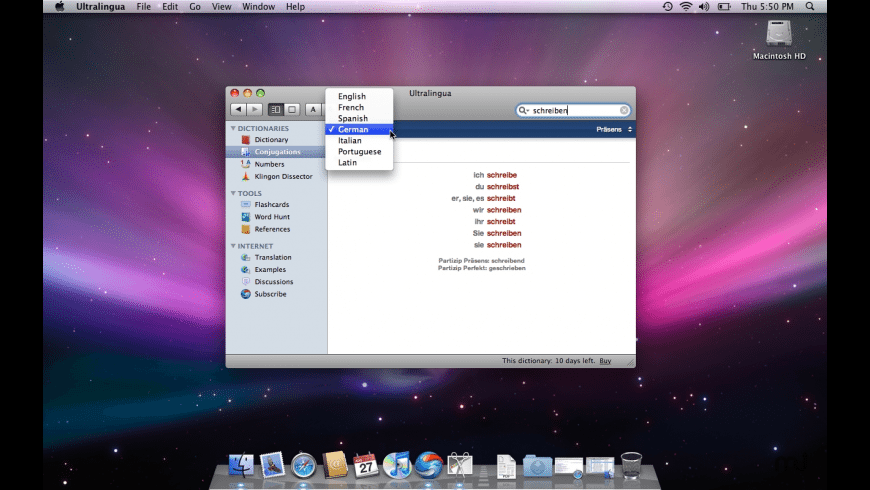Collapse the TOOLS section triangle
The width and height of the screenshot is (870, 490).
tap(233, 193)
